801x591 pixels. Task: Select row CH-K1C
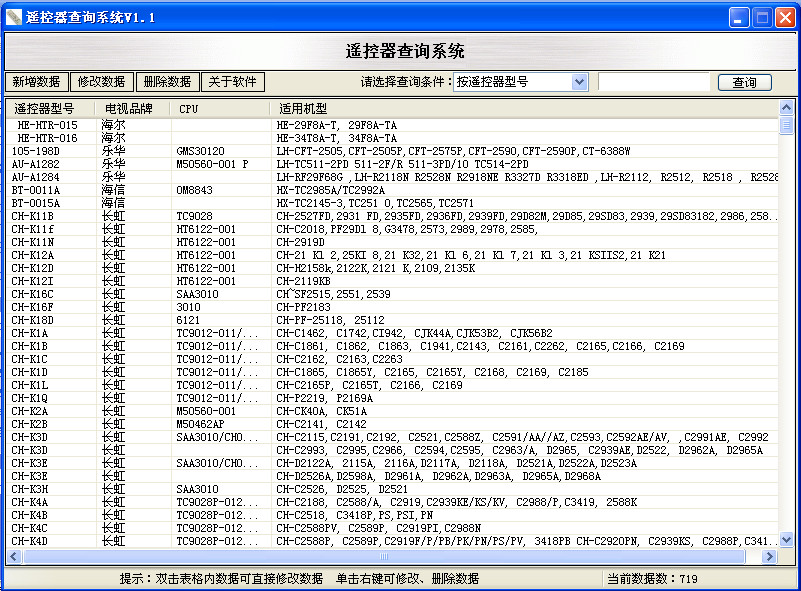(392, 360)
